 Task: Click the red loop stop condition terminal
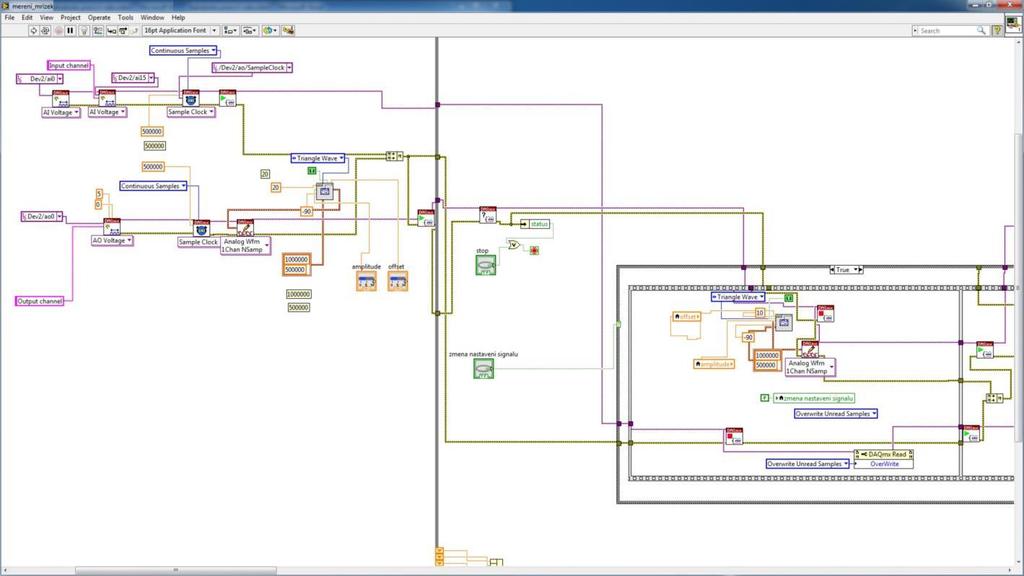tap(534, 250)
